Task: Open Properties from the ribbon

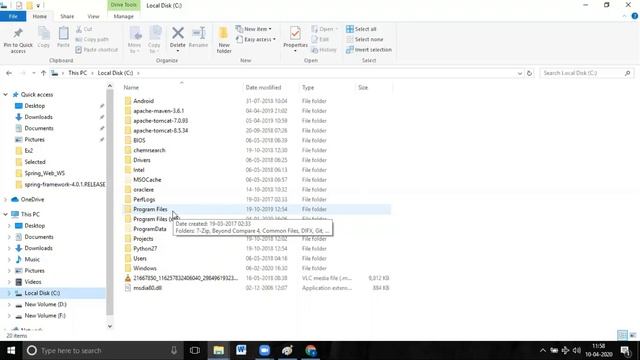Action: 295,40
